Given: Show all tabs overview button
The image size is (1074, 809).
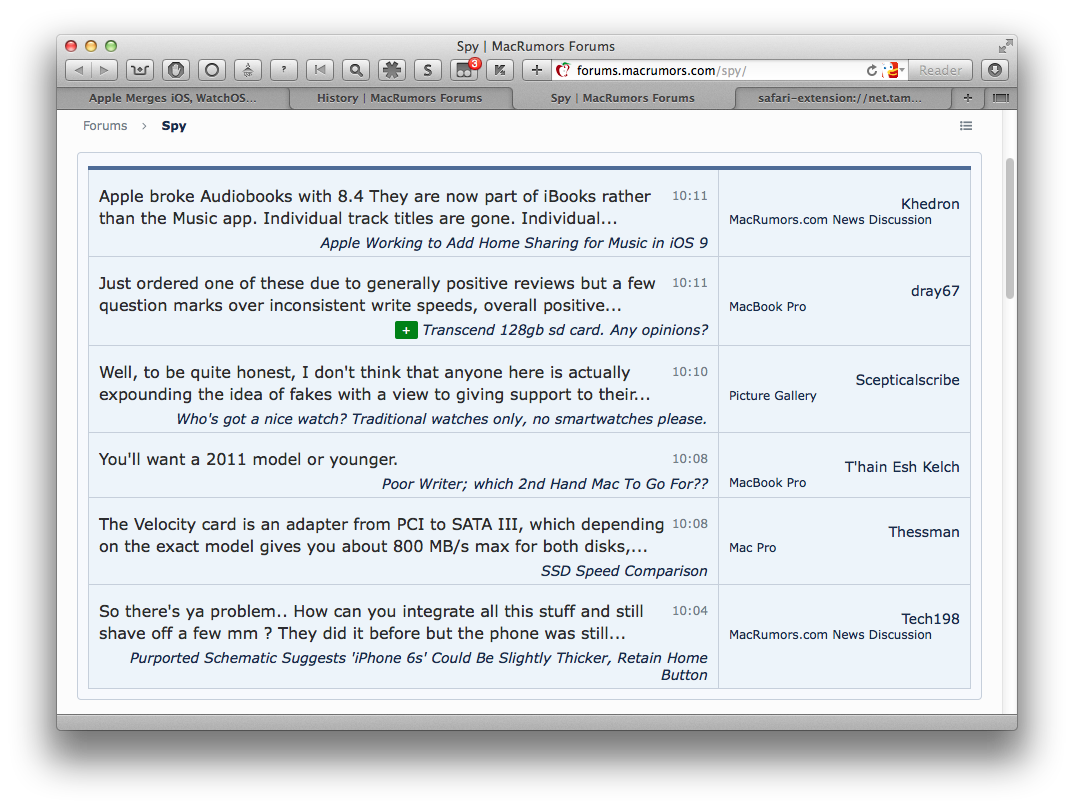Looking at the screenshot, I should coord(1001,98).
